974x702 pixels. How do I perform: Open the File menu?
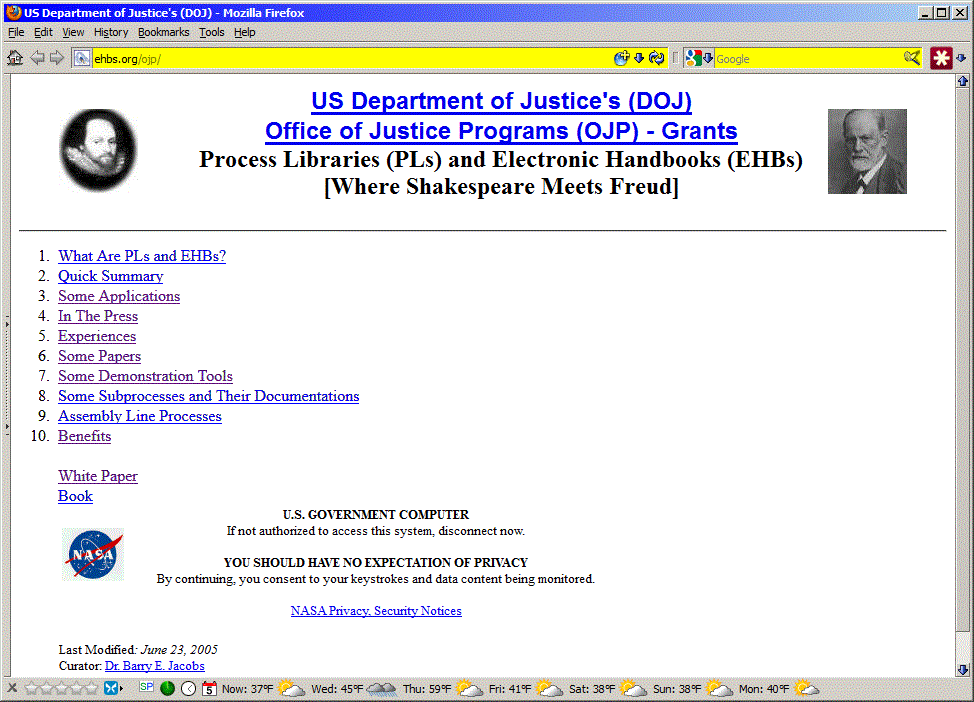tap(16, 32)
